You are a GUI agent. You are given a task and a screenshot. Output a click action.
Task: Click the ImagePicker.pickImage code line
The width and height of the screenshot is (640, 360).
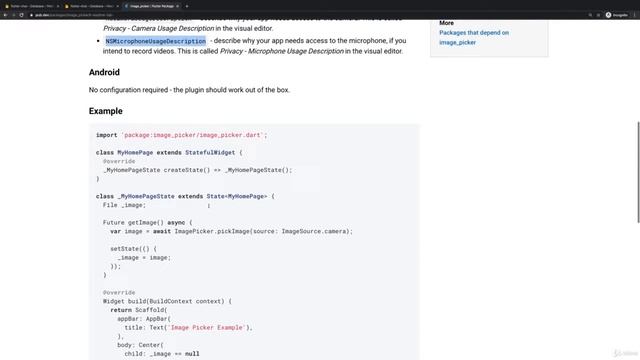(231, 231)
